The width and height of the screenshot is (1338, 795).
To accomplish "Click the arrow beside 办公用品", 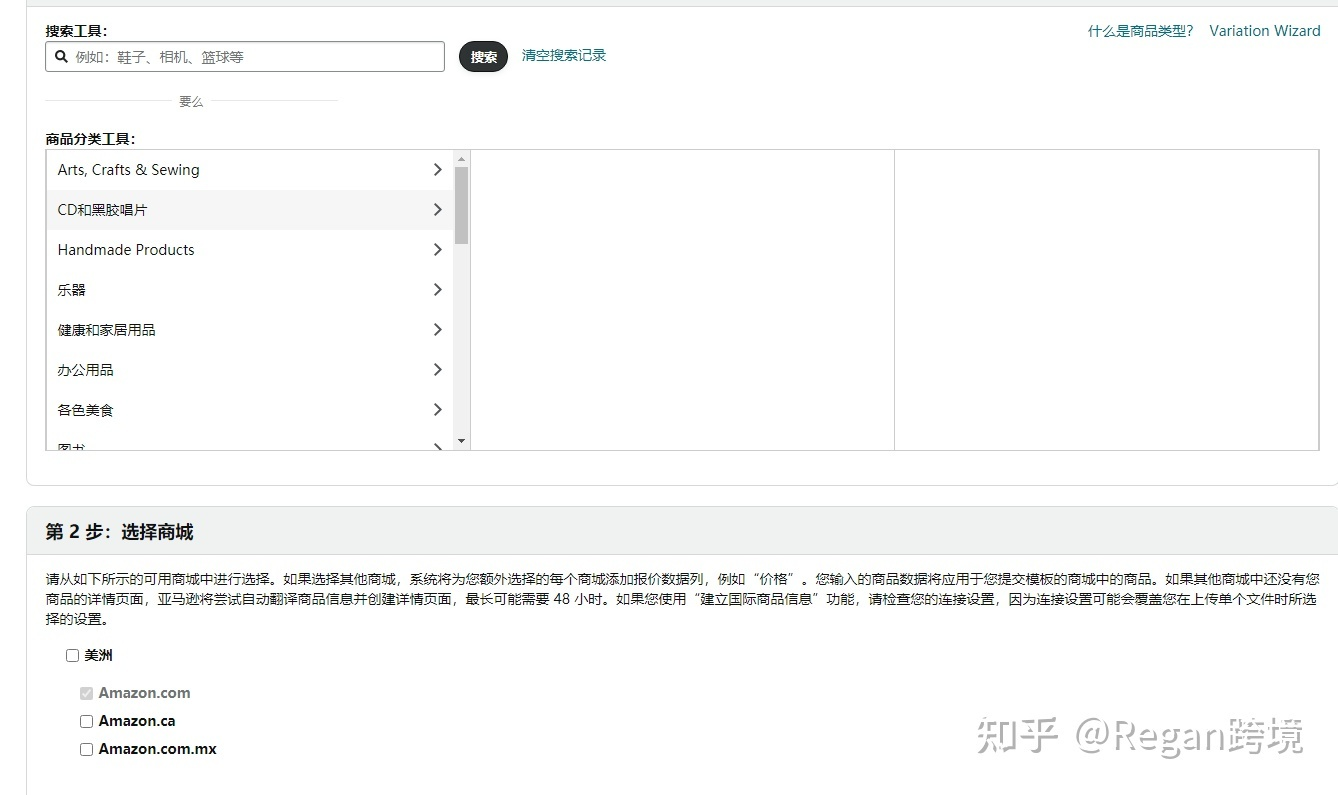I will (437, 369).
